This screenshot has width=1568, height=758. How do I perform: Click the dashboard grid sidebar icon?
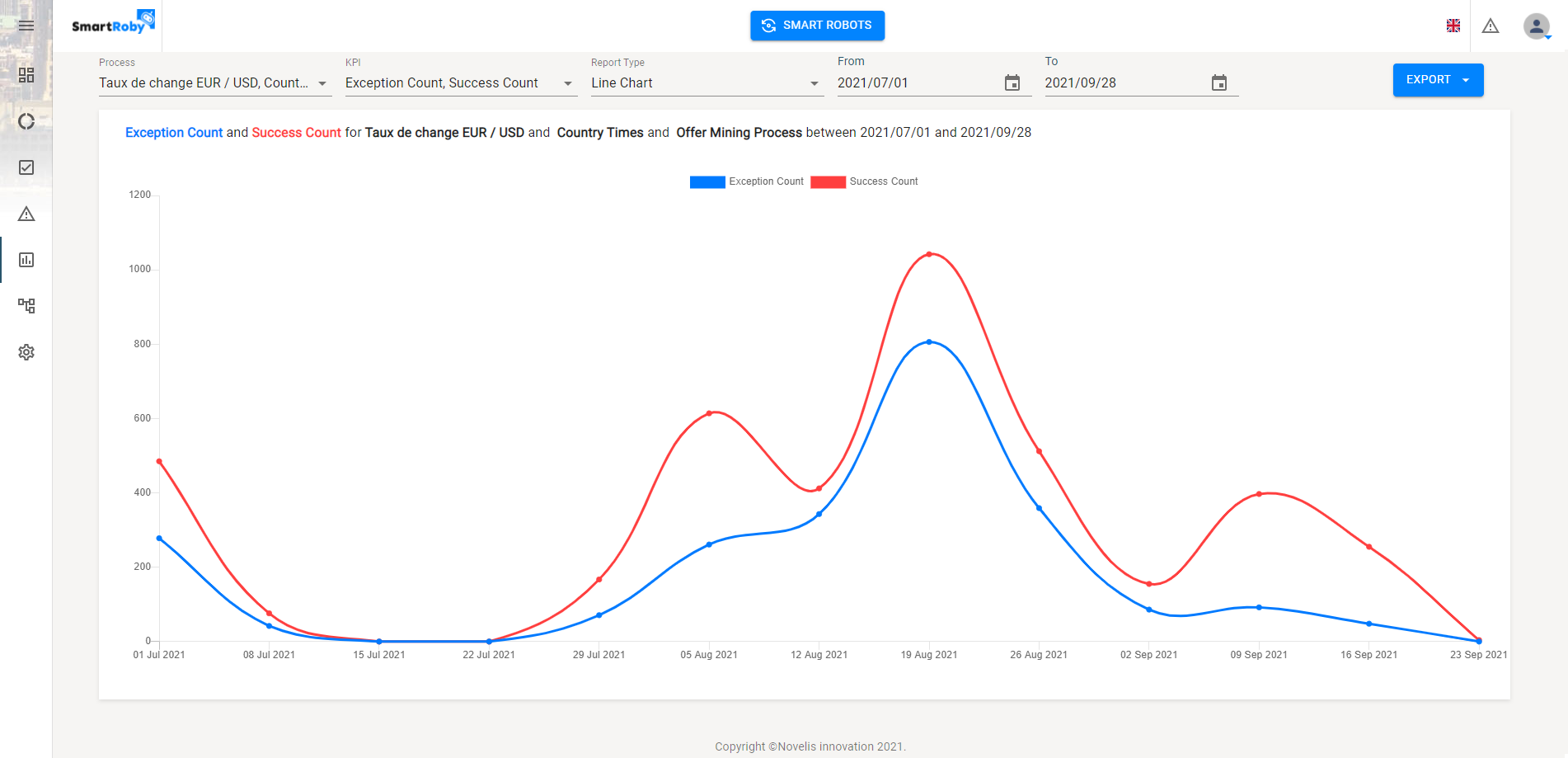point(26,75)
